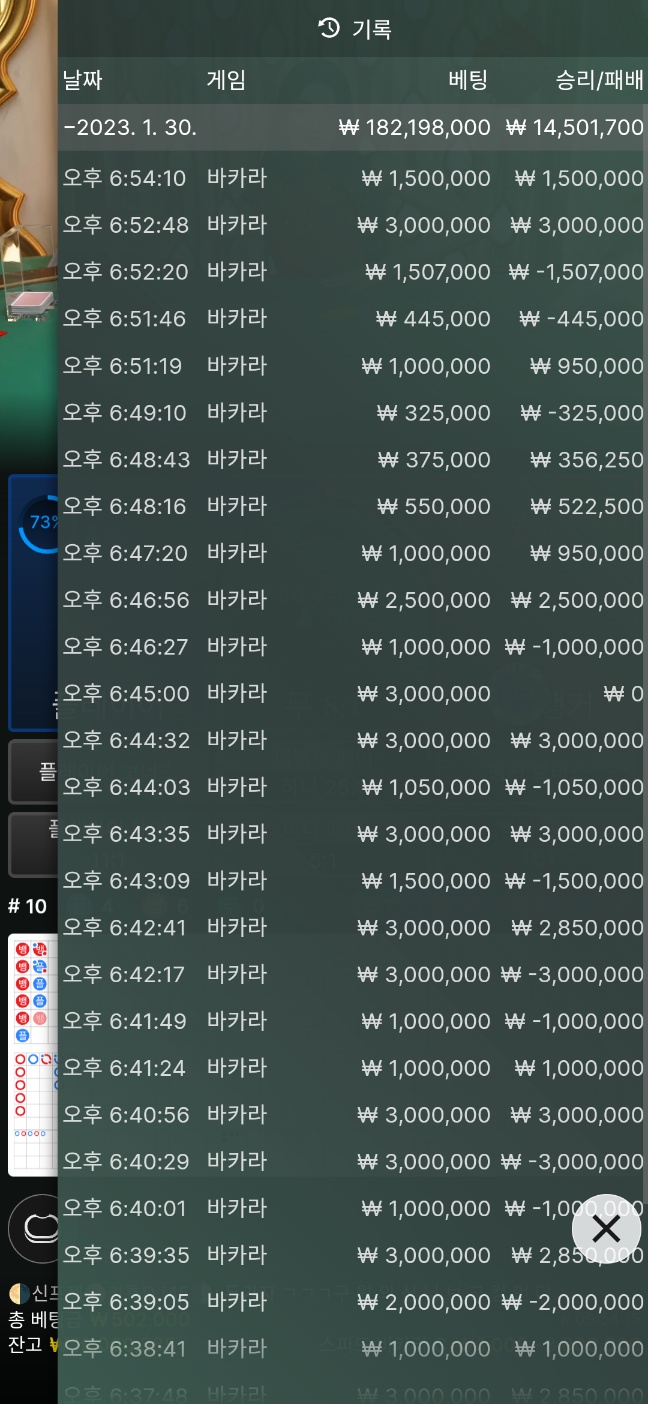Select the ₩ 1,050,000 bet amount
Viewport: 648px width, 1404px height.
click(x=426, y=787)
